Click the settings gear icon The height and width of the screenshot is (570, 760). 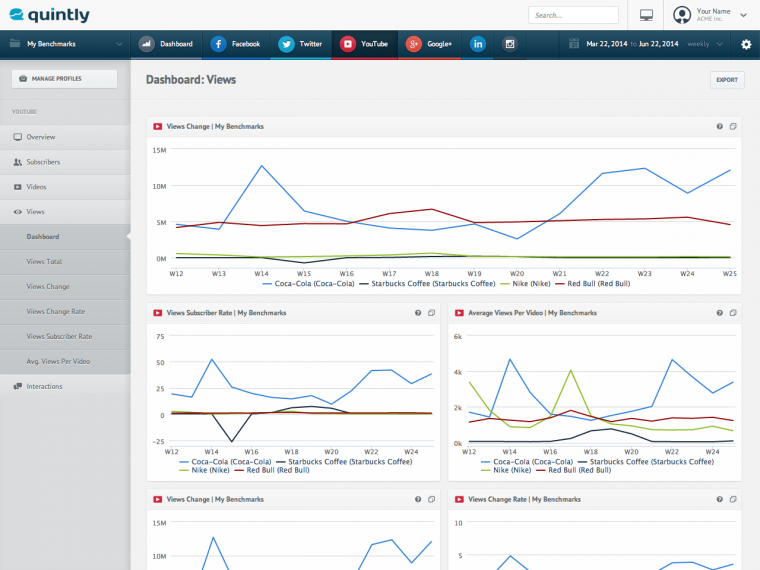(x=746, y=44)
